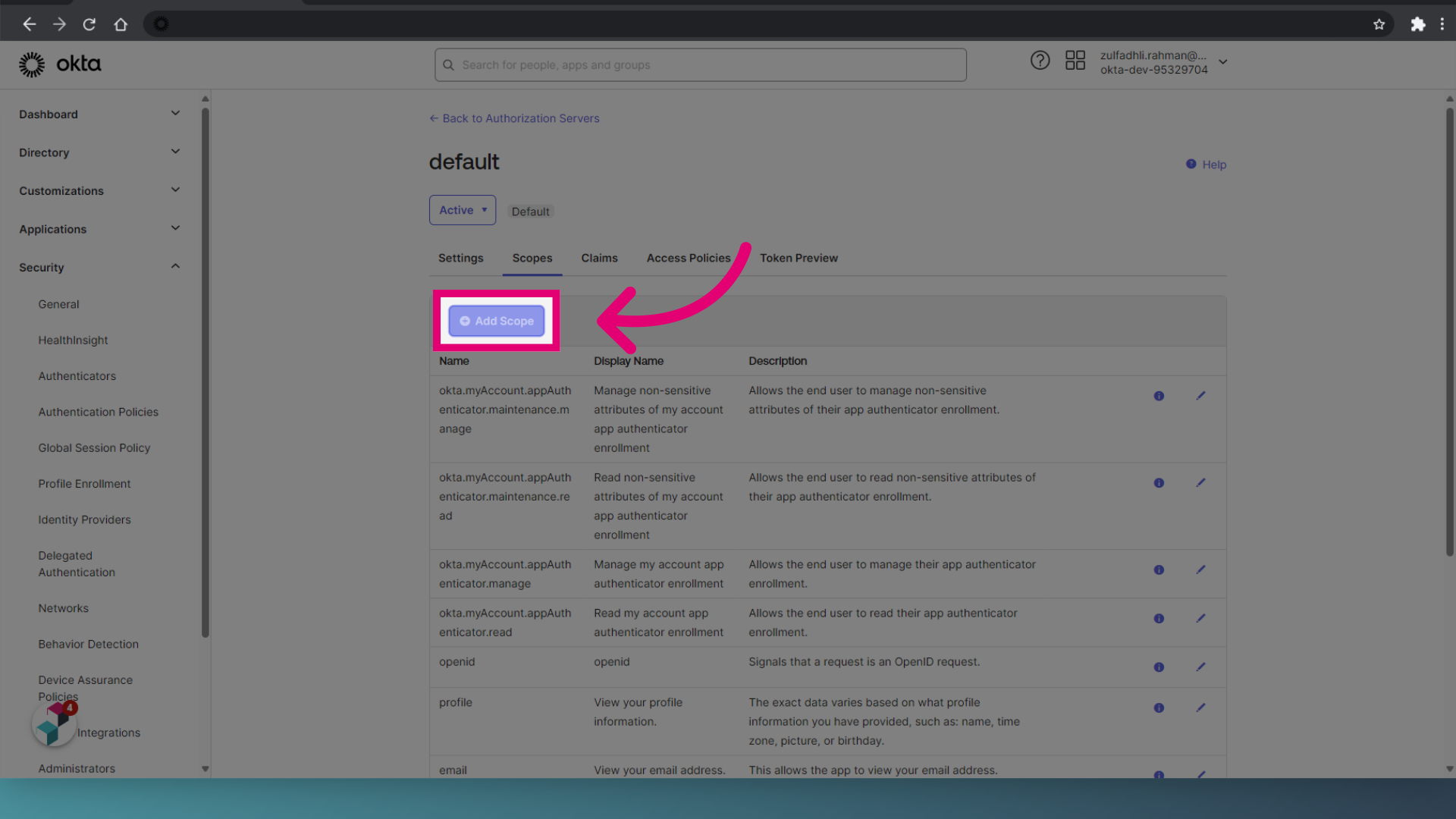Click the sidebar vertical scrollbar
This screenshot has height=819, width=1456.
click(205, 372)
